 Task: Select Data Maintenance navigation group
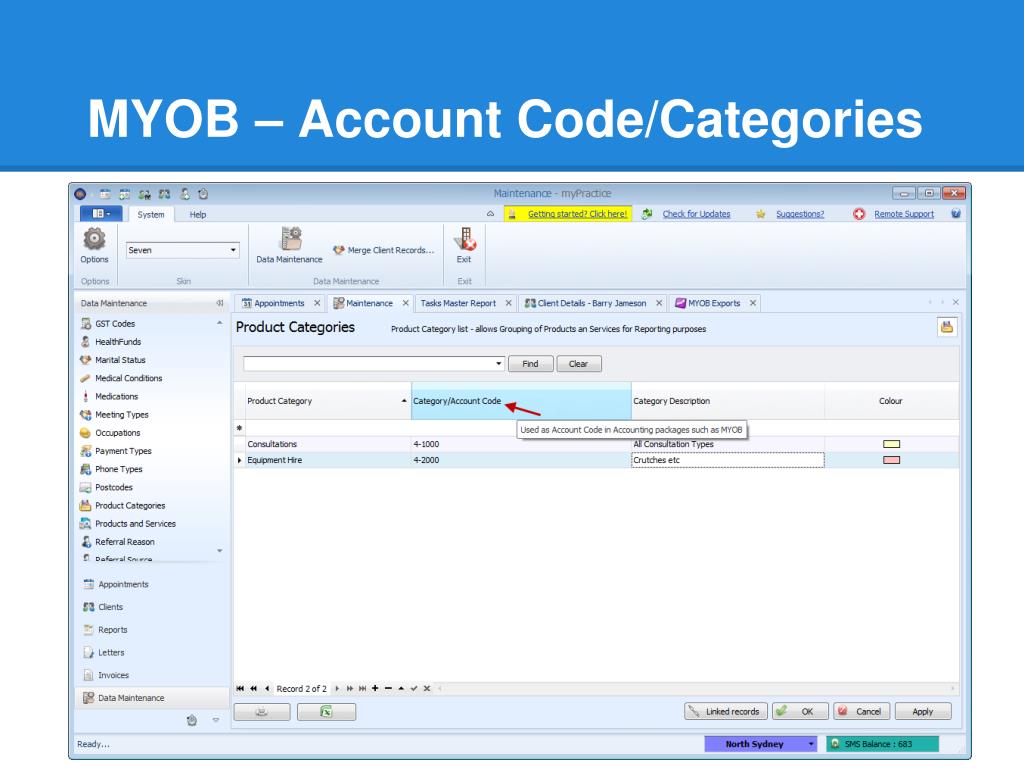tap(152, 697)
